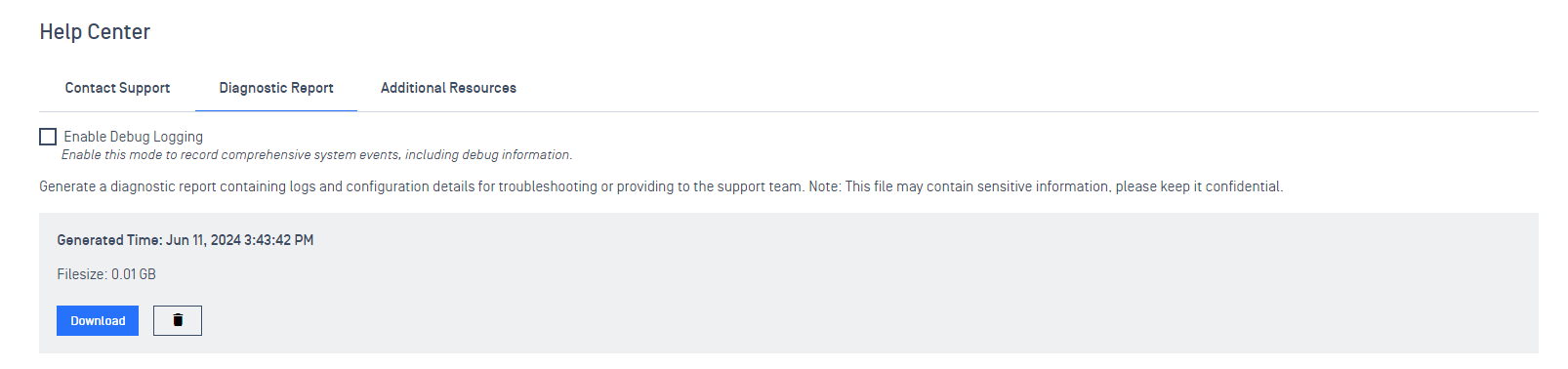This screenshot has height=369, width=1568.
Task: Click the Filesize label text
Action: click(x=82, y=274)
